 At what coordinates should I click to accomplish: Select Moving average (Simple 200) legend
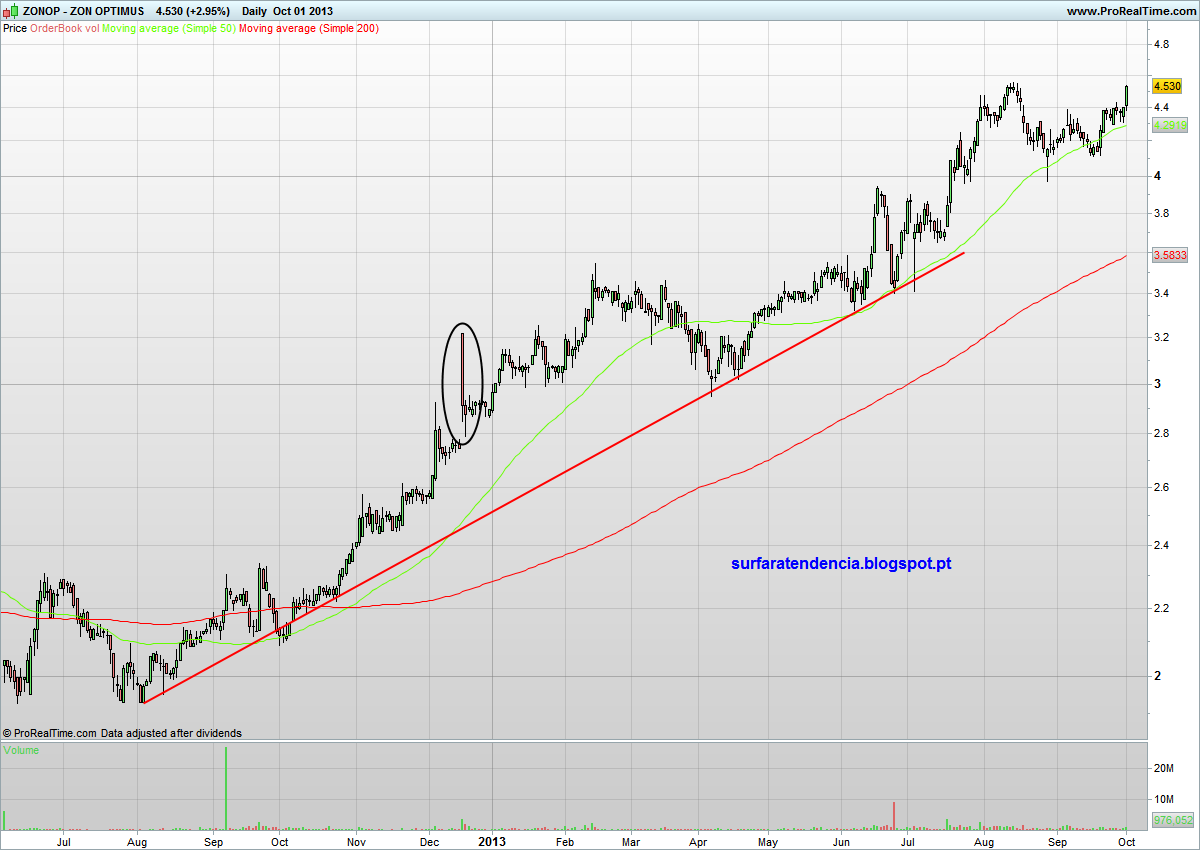[308, 29]
